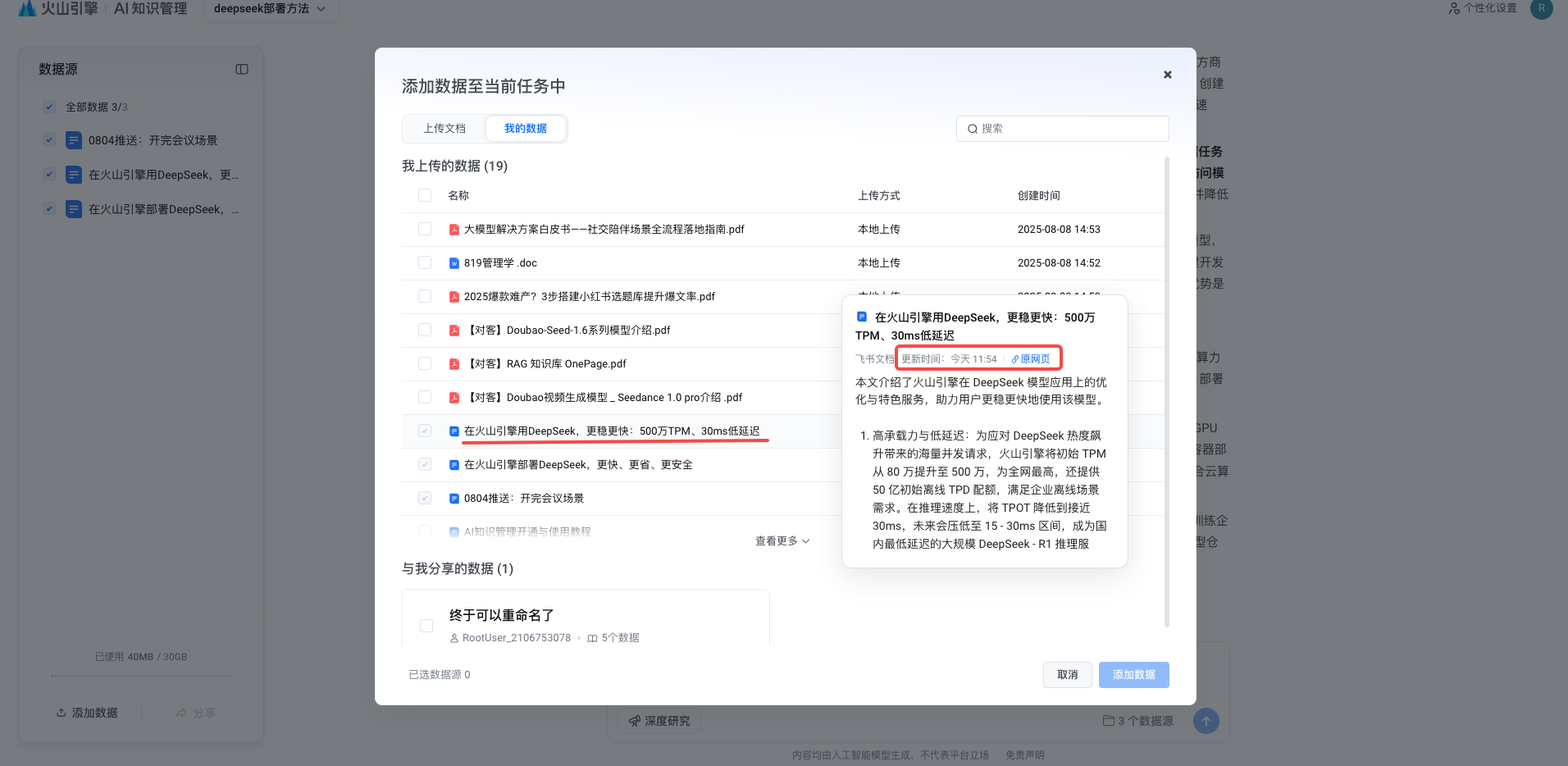Close the 添加数据 dialog
Screen dimensions: 1568x766
tap(1167, 75)
